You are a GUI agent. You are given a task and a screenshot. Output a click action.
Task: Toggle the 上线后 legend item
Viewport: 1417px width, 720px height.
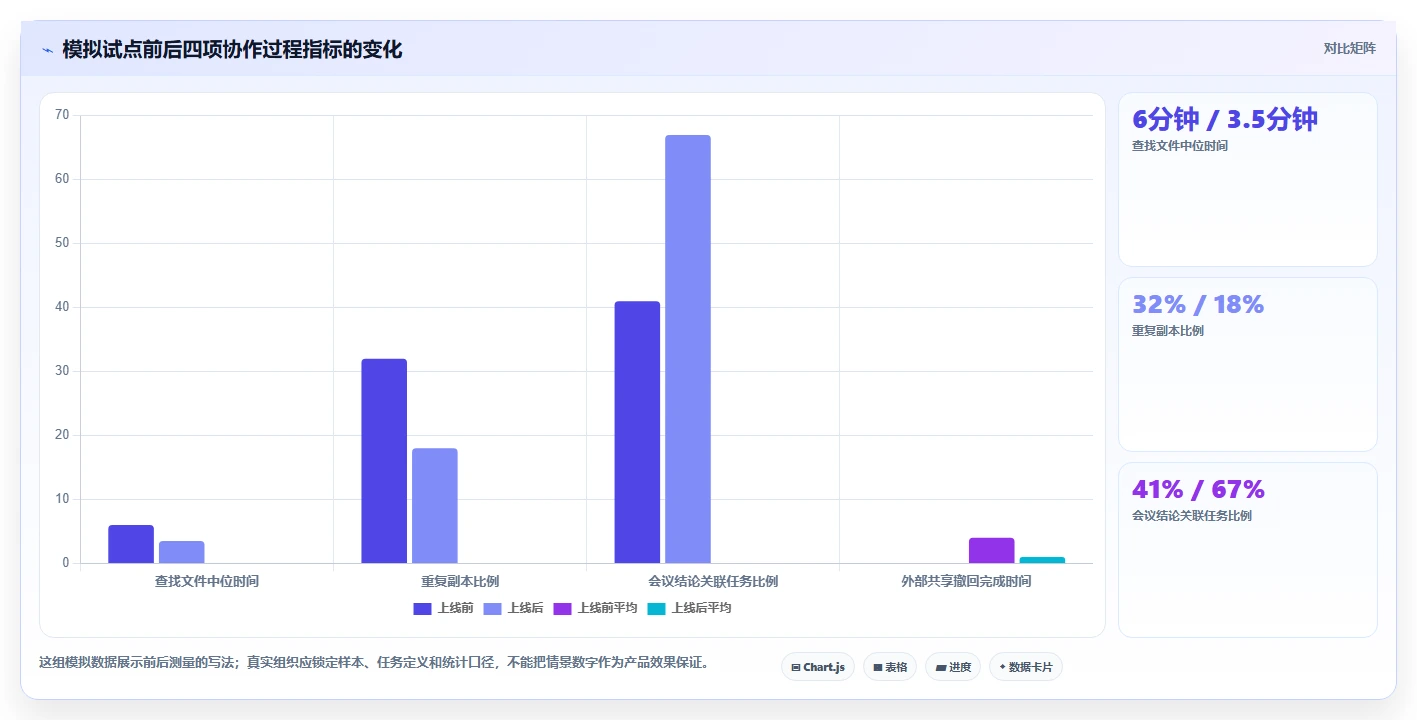tap(513, 608)
